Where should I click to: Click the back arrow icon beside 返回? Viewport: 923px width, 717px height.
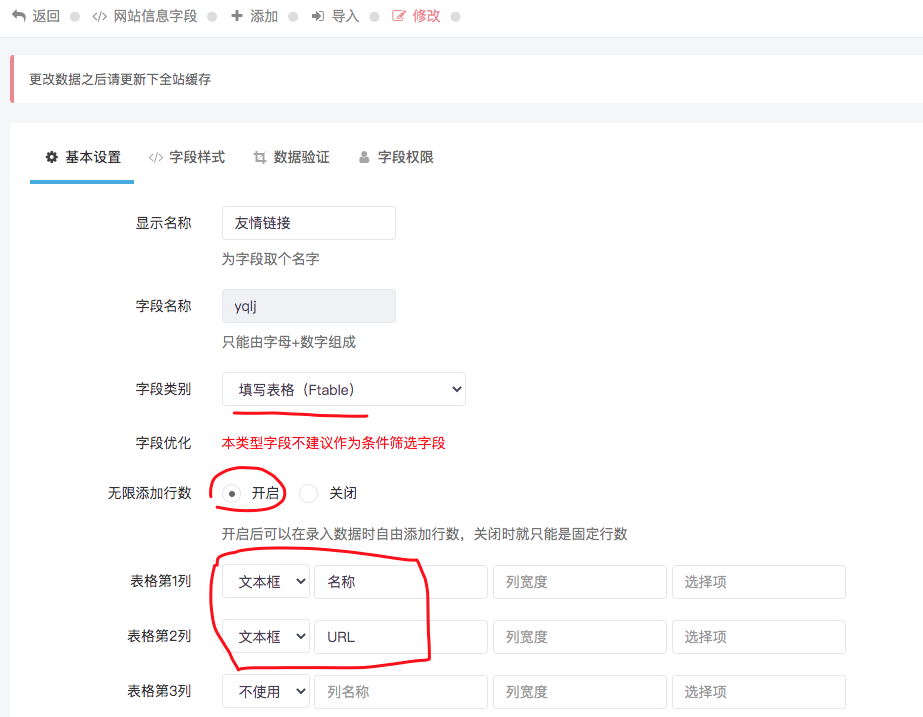(x=19, y=16)
